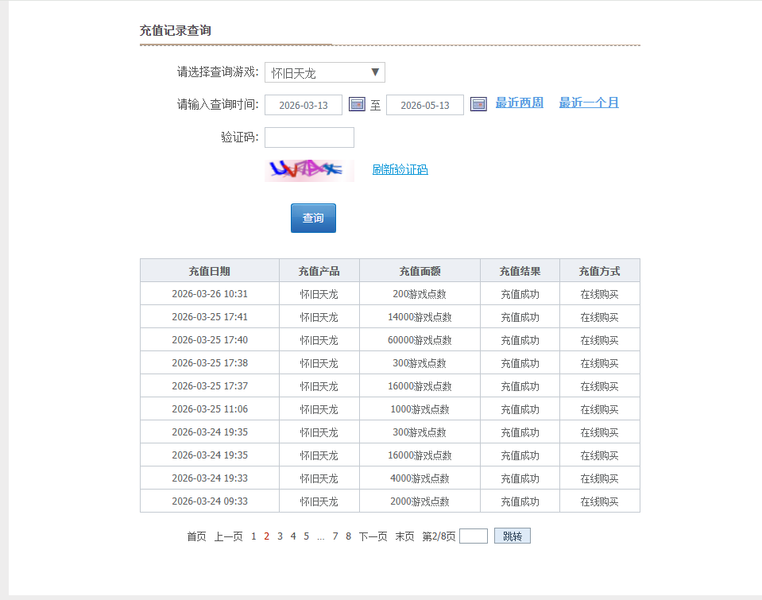This screenshot has height=600, width=762.
Task: Click 充值成功 in the 10:31 row
Action: click(520, 294)
